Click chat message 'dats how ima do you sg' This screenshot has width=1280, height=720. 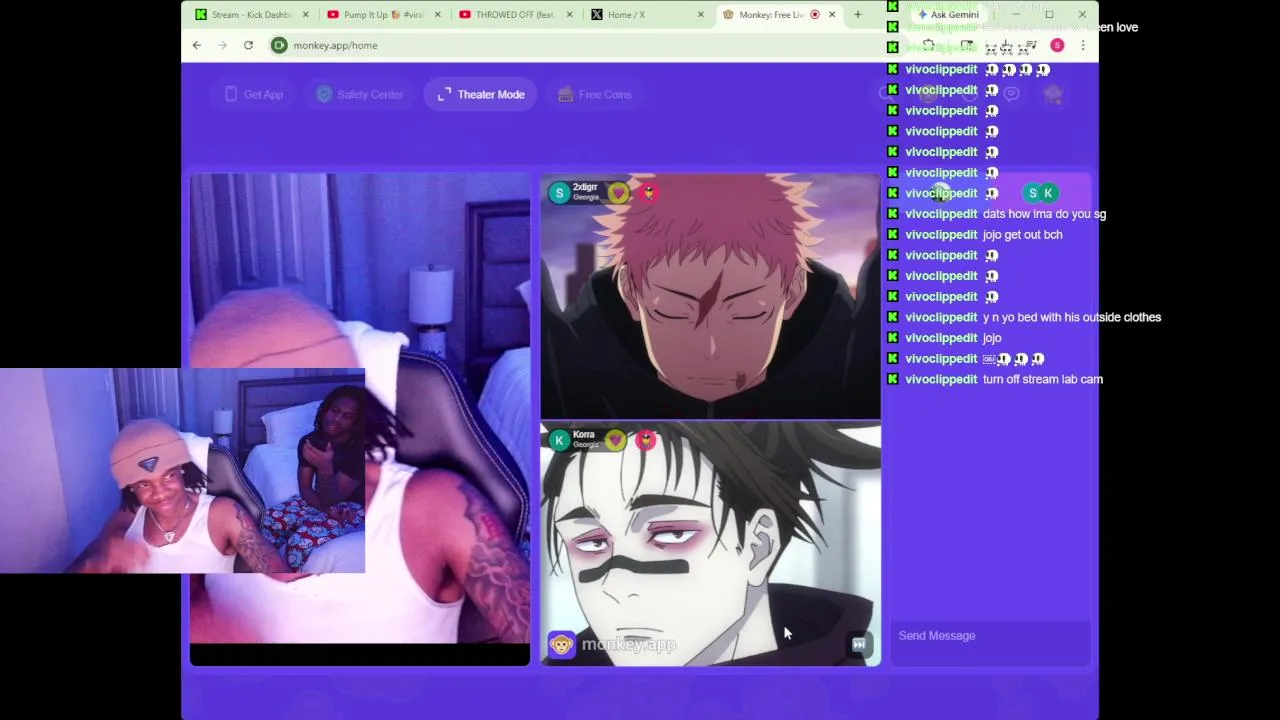click(x=1044, y=214)
